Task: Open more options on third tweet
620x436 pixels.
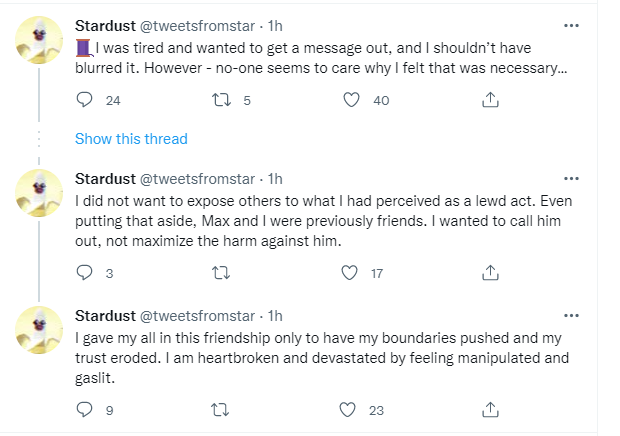Action: pos(598,315)
